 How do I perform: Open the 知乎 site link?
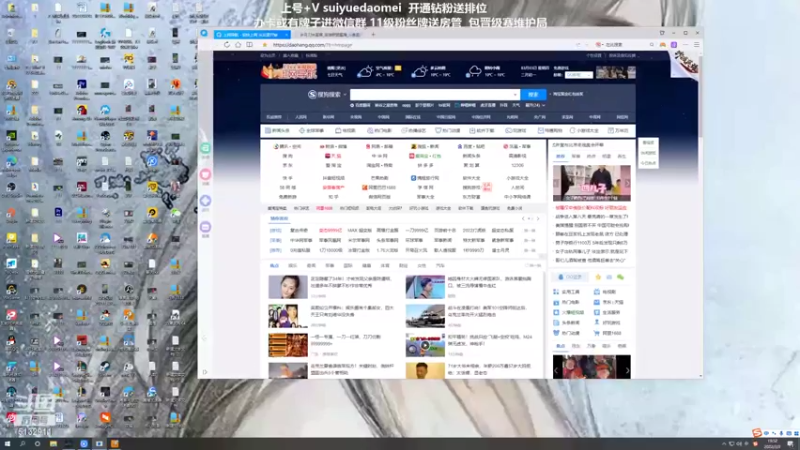[333, 196]
